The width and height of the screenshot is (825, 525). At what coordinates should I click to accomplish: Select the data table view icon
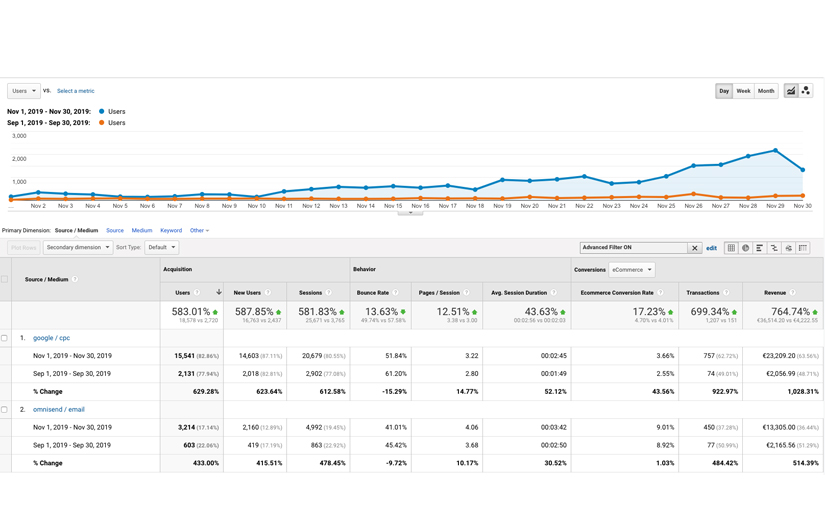[x=731, y=248]
